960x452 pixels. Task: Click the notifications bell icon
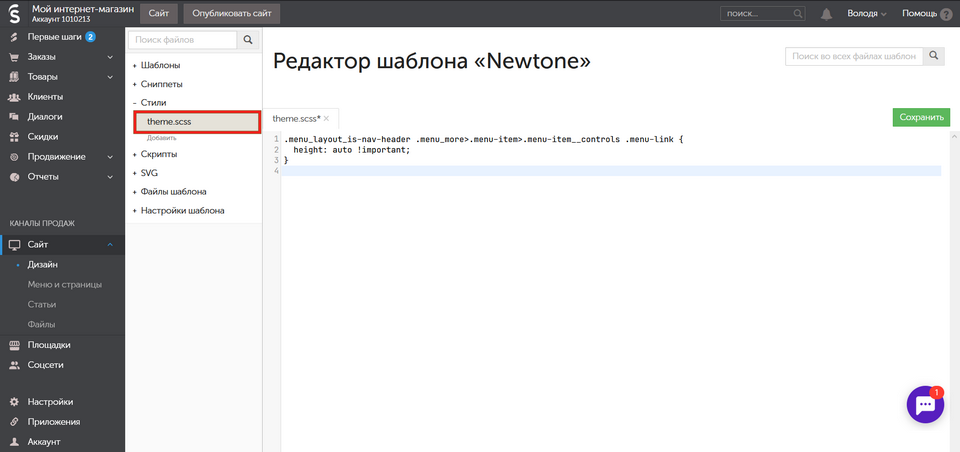[x=826, y=14]
